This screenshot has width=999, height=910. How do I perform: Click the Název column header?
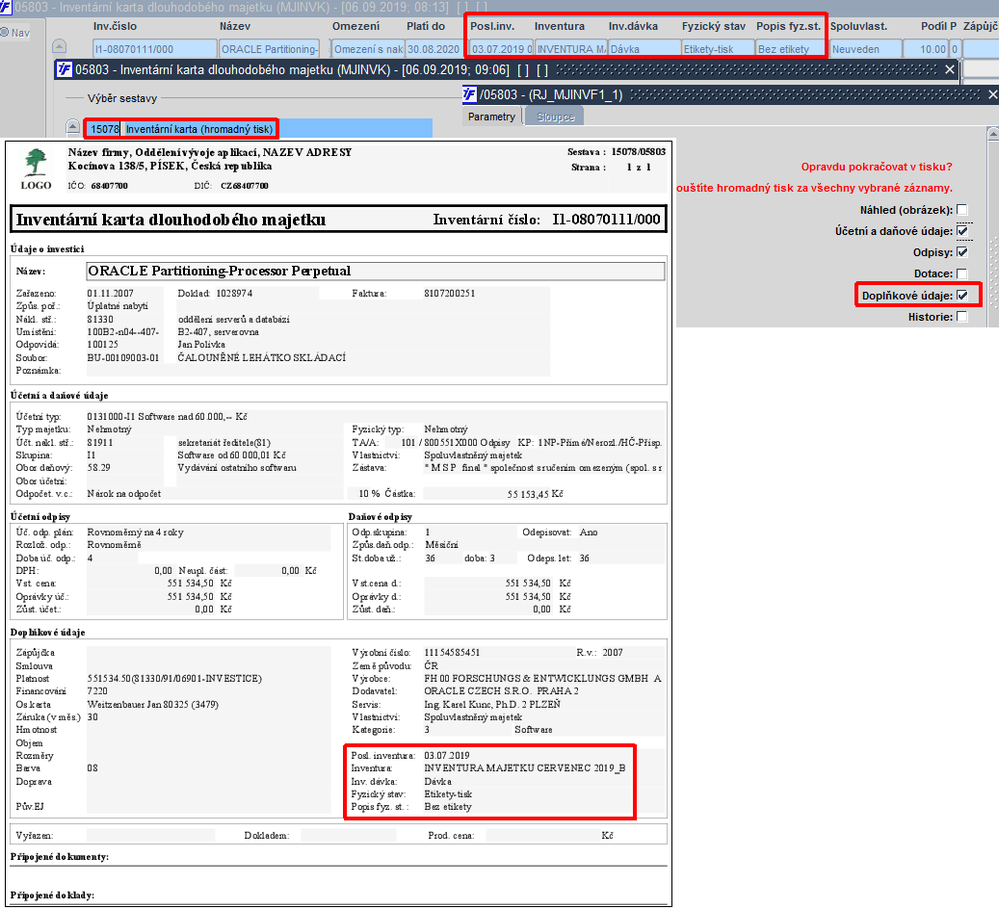235,26
